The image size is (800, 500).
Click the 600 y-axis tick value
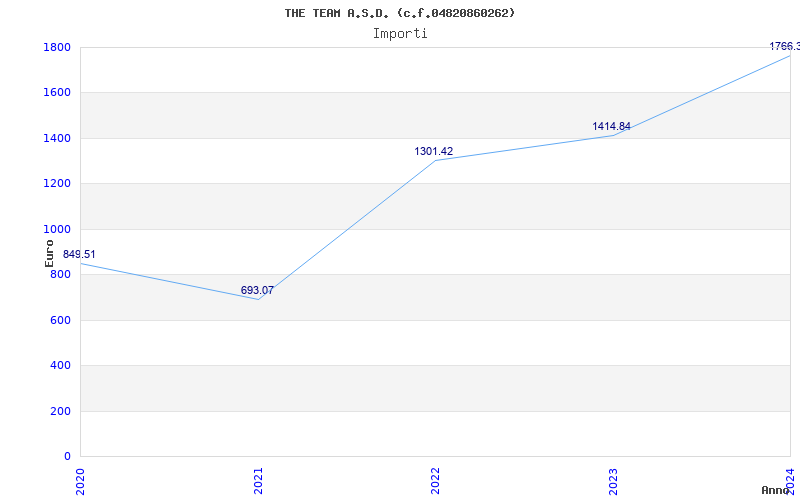coord(59,320)
